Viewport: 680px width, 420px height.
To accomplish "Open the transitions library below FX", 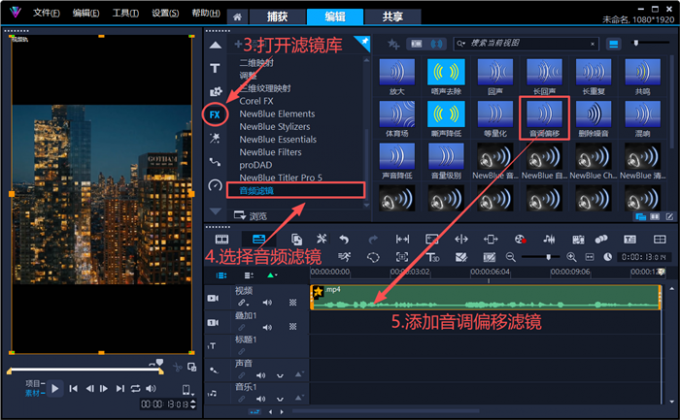I will coord(215,138).
